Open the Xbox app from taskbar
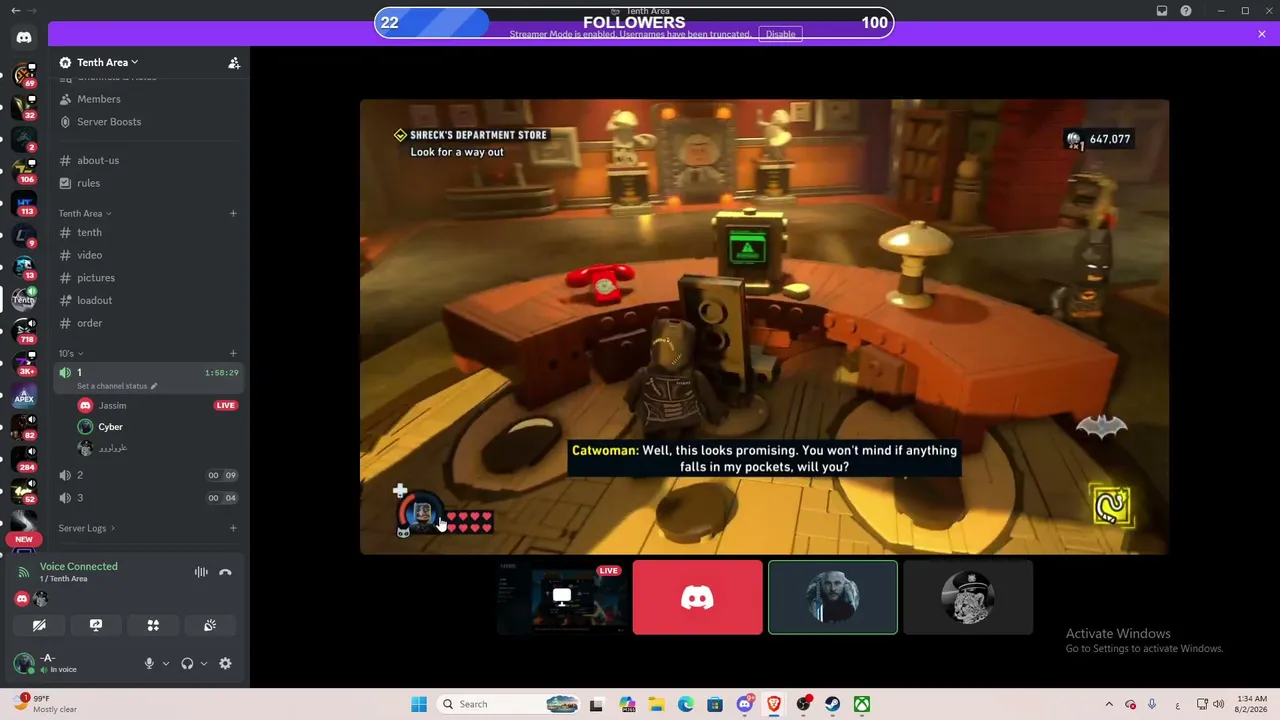Viewport: 1280px width, 720px height. pos(861,704)
